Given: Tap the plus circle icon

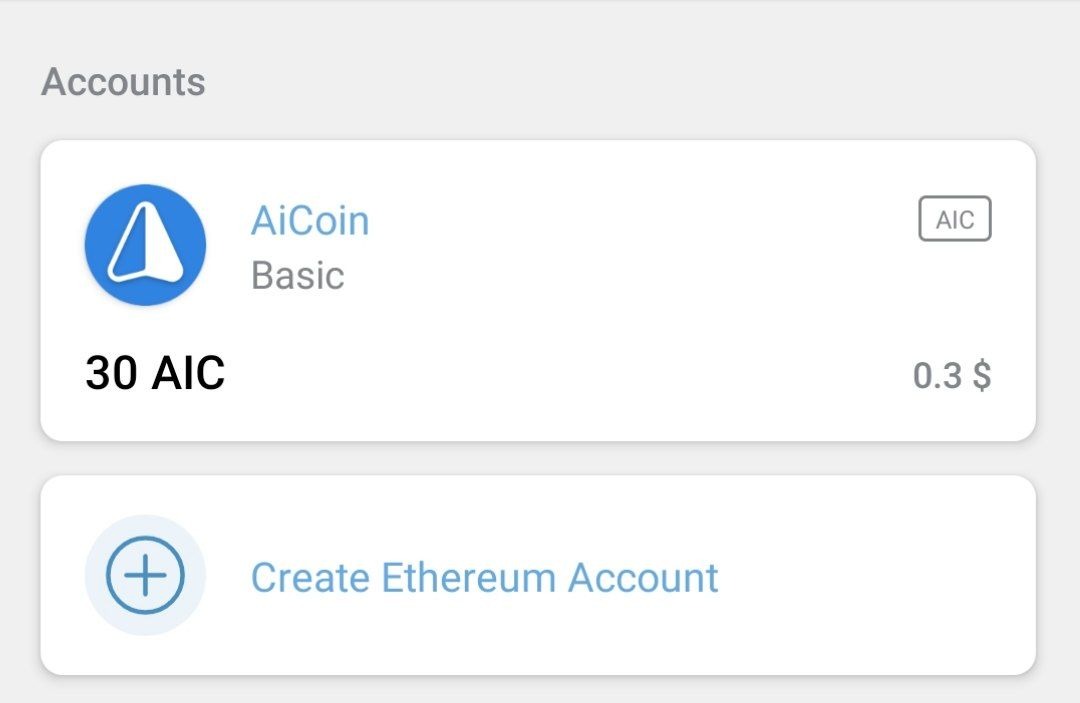Looking at the screenshot, I should [x=145, y=575].
